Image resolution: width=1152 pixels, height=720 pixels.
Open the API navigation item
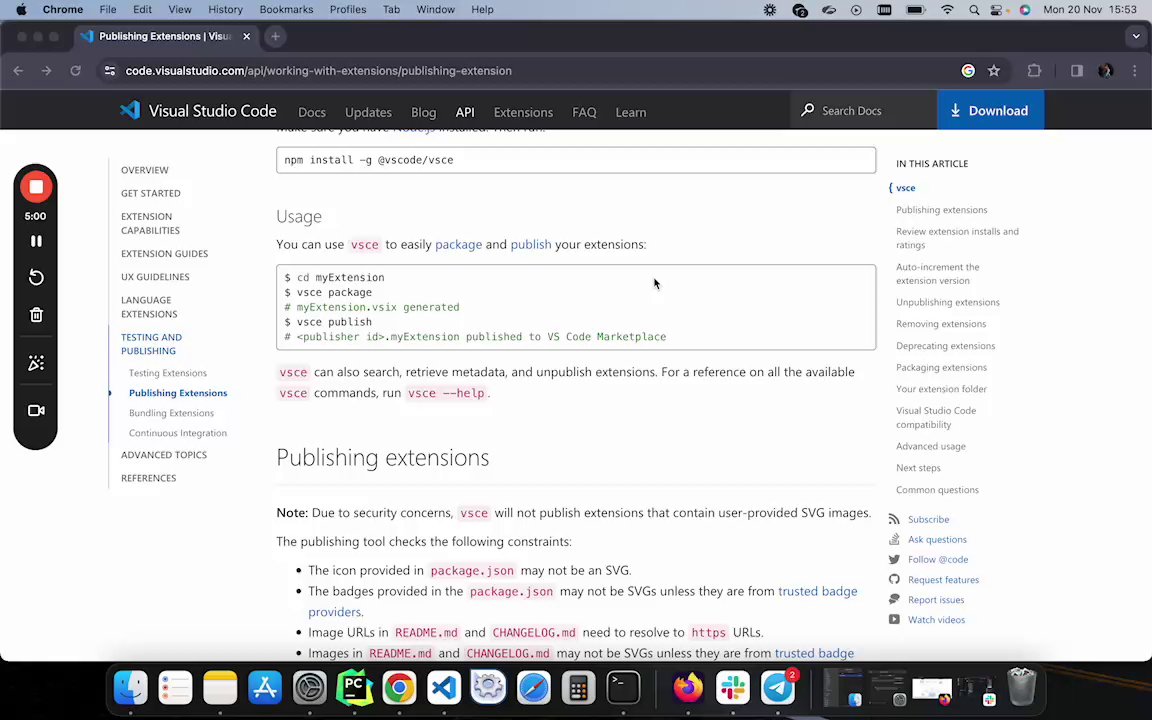click(465, 112)
